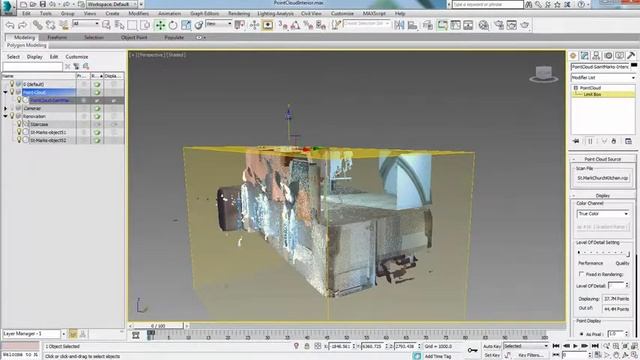
Task: Toggle renderable icon for Cameras layer
Action: tap(97, 109)
